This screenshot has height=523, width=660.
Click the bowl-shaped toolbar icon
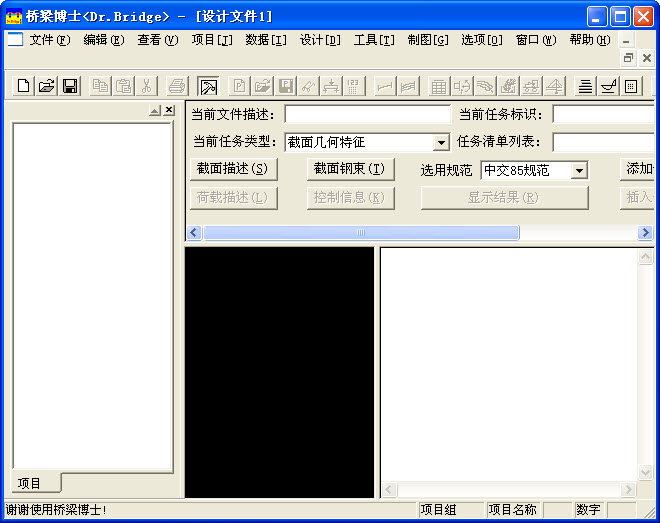click(x=608, y=86)
